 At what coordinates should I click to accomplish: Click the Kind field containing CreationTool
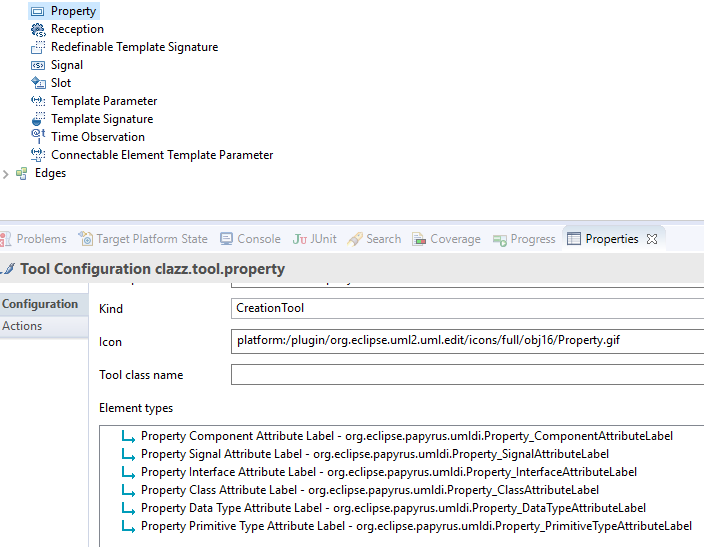click(x=467, y=308)
